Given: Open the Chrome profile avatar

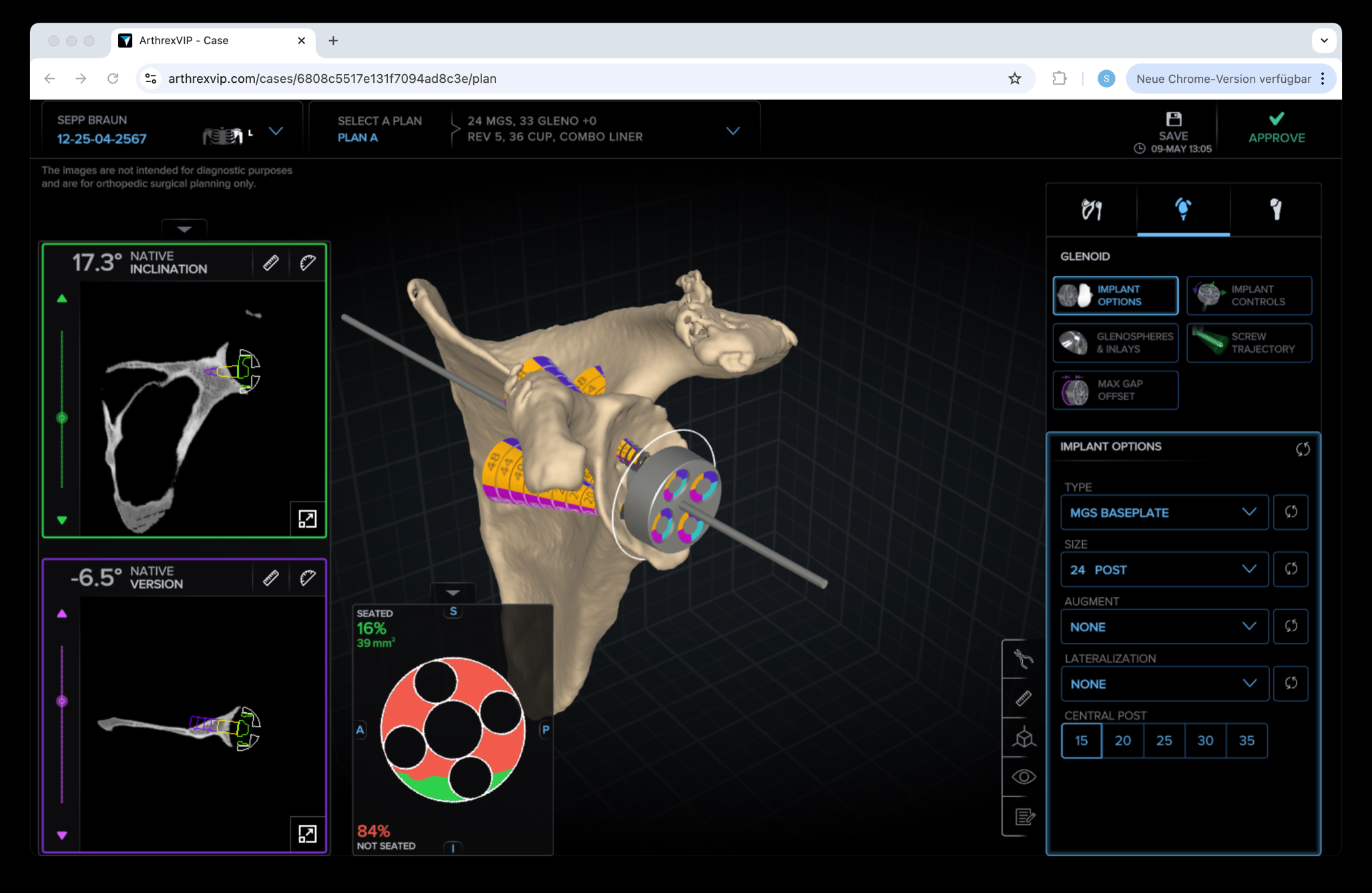Looking at the screenshot, I should [x=1106, y=79].
